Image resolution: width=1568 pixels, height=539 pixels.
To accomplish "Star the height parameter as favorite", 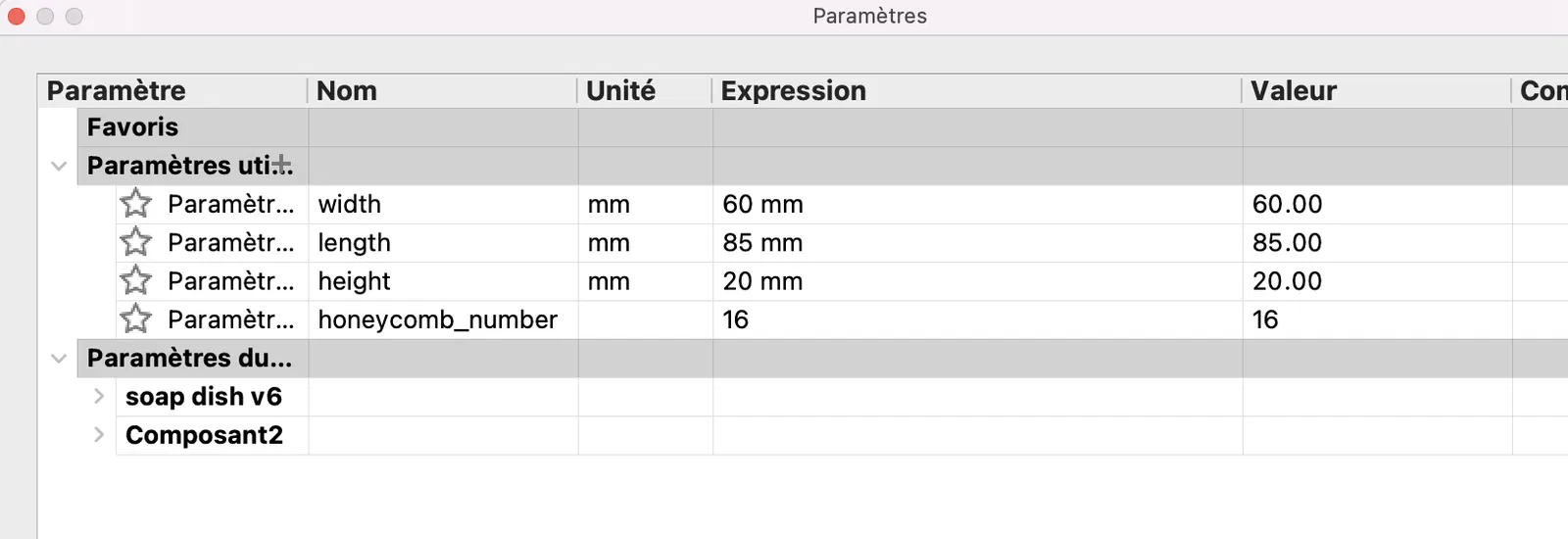I will pos(136,281).
